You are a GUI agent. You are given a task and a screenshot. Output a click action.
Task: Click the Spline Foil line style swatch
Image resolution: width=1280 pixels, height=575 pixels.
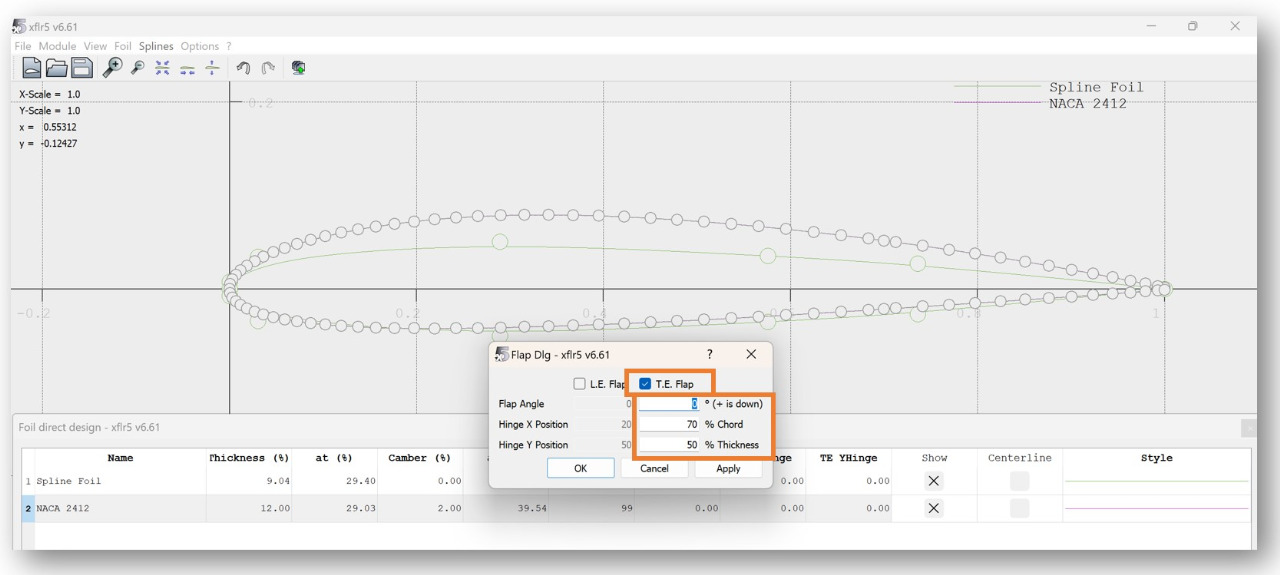(1156, 481)
